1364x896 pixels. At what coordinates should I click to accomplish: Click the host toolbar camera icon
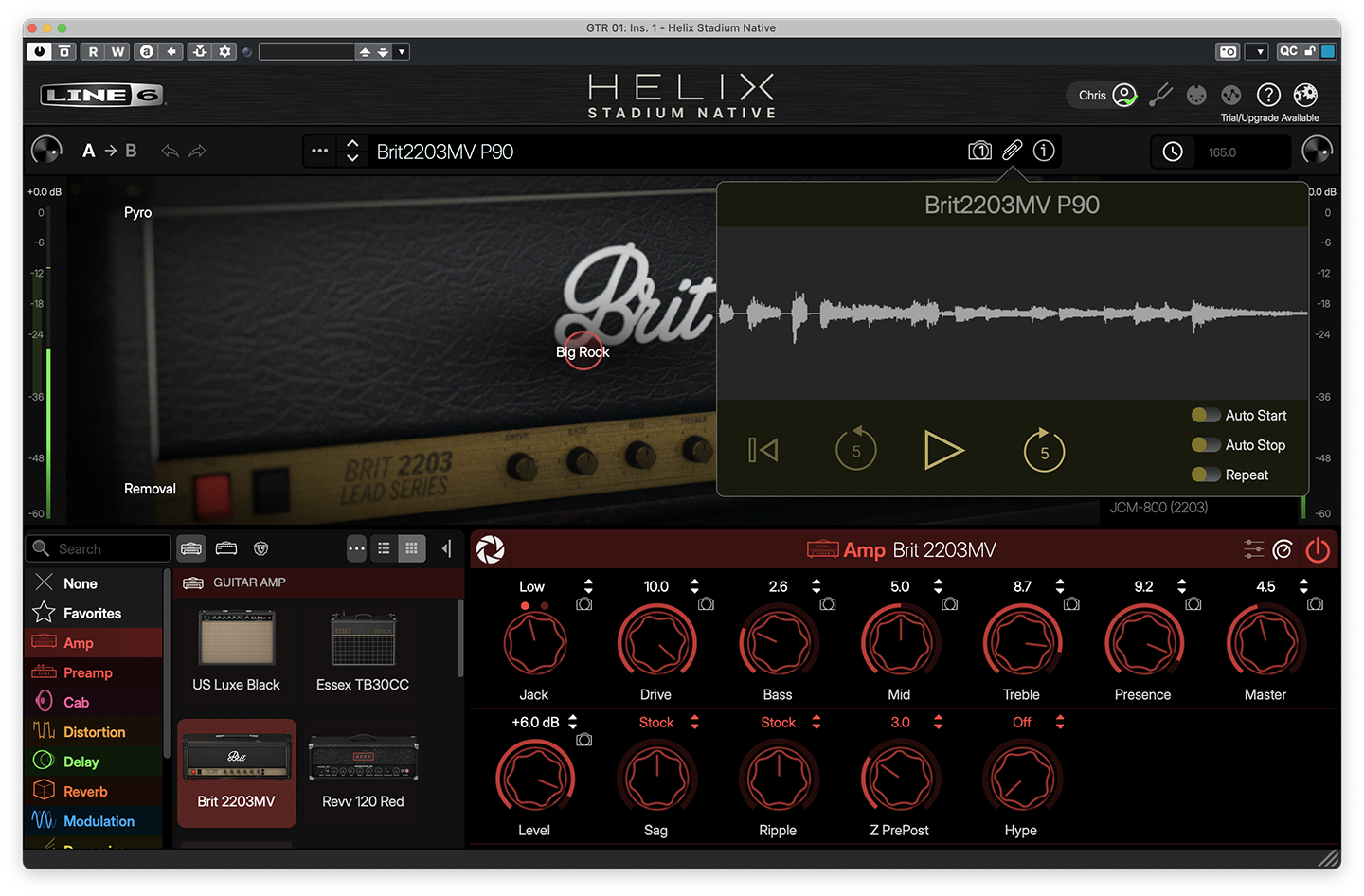(1229, 51)
